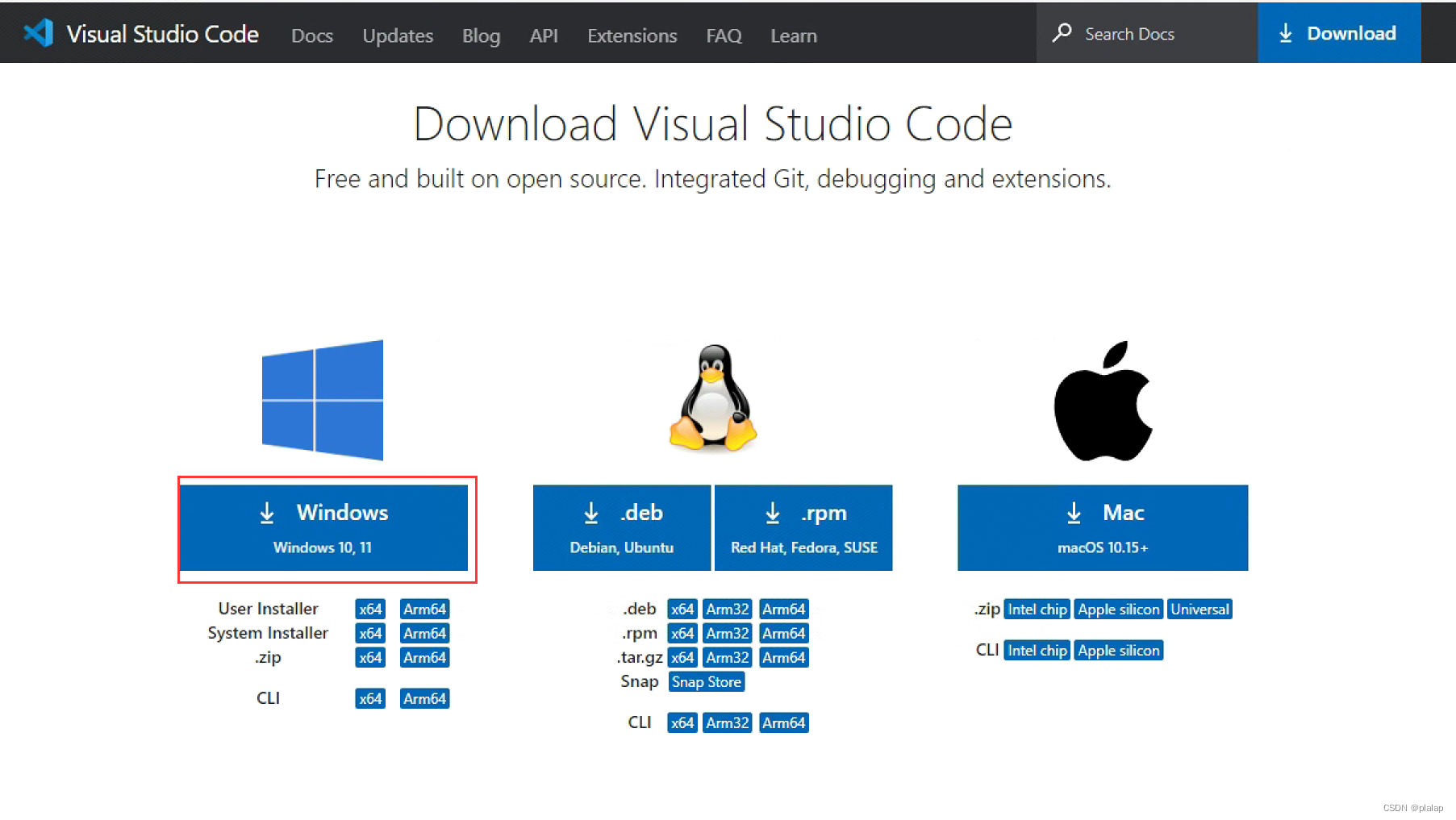Click the 'User Installer' label
Viewport: 1456px width, 820px height.
pos(268,609)
